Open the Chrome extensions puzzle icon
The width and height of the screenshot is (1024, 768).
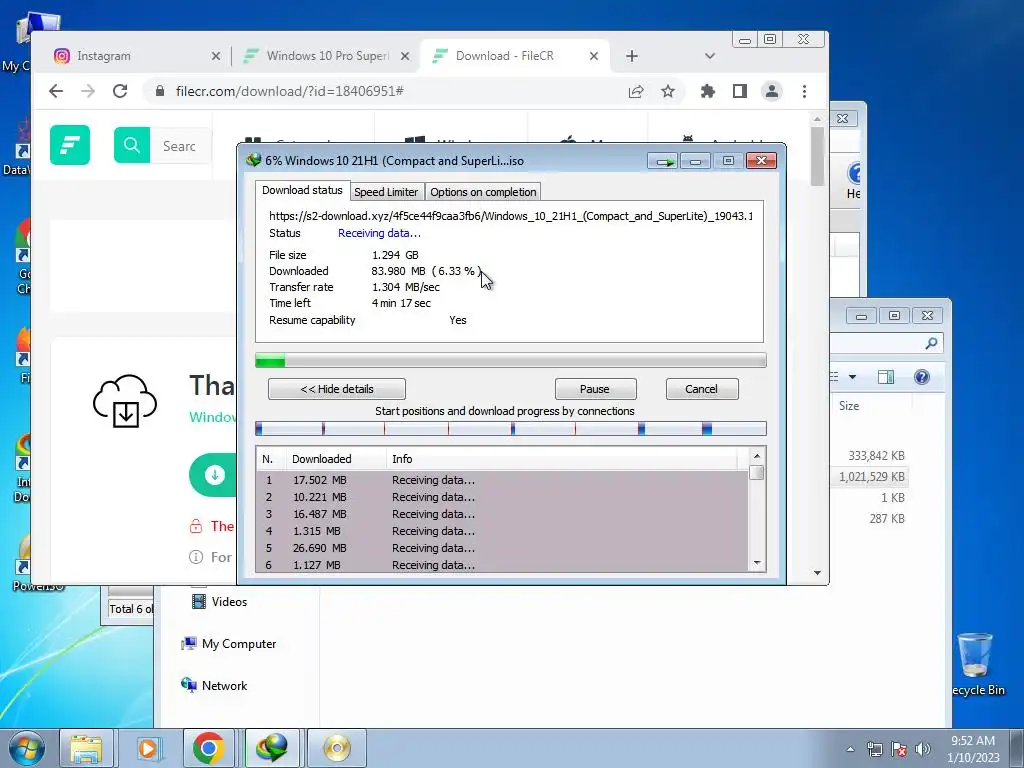pyautogui.click(x=707, y=91)
